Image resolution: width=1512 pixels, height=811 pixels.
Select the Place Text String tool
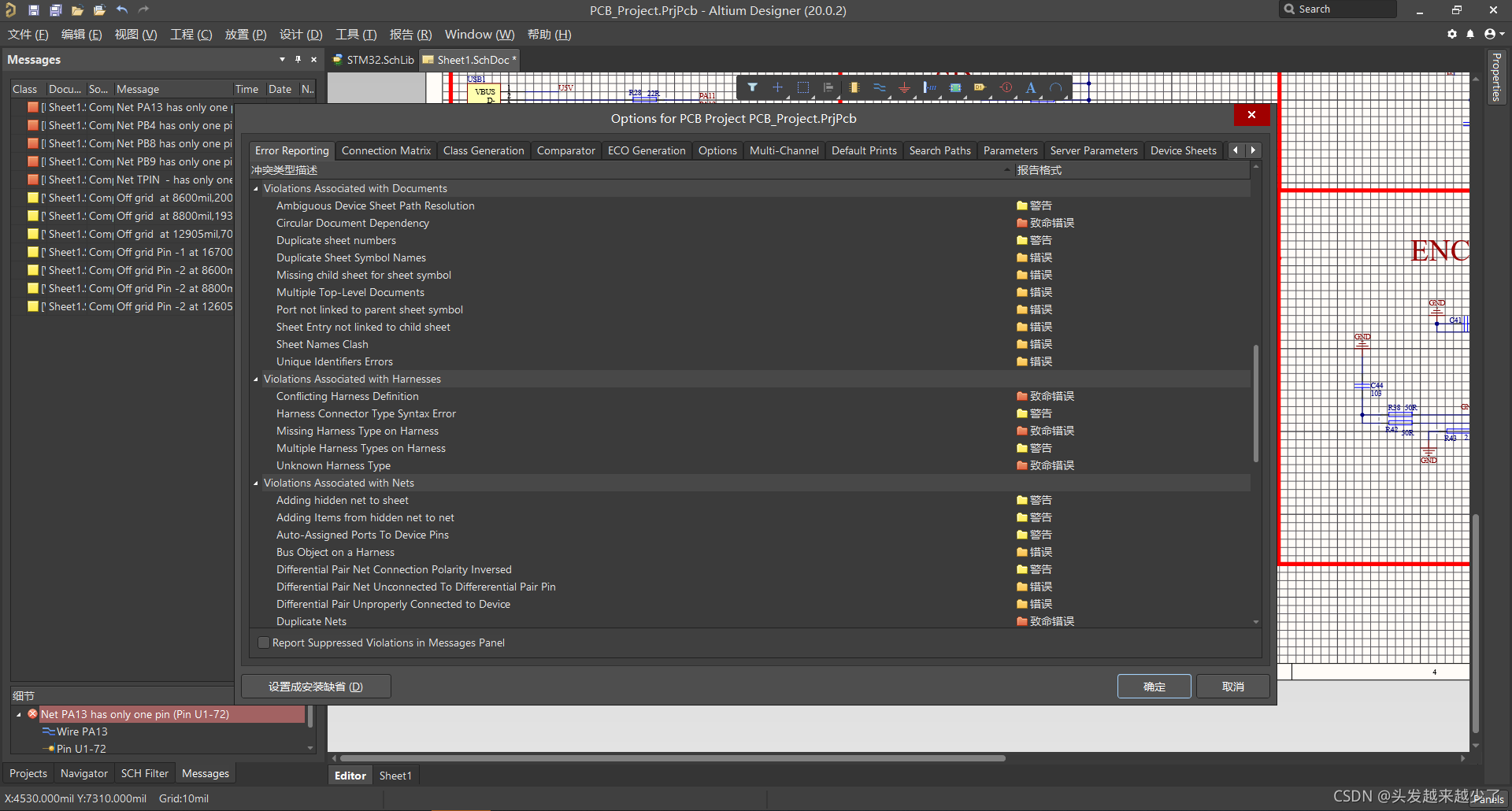pos(1031,87)
